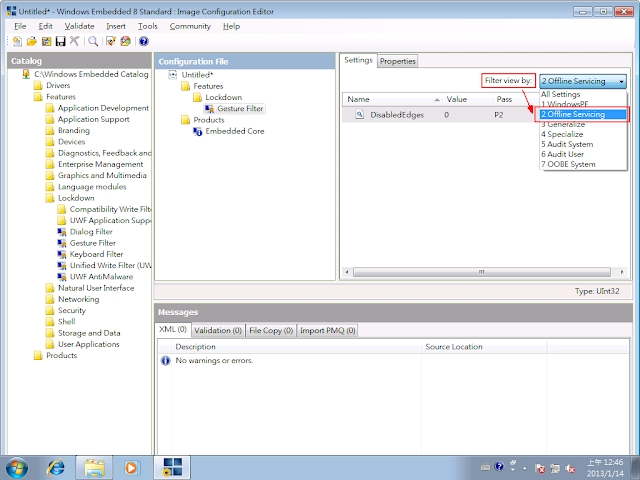640x480 pixels.
Task: Click the settings scrollbar right arrow
Action: tap(622, 272)
